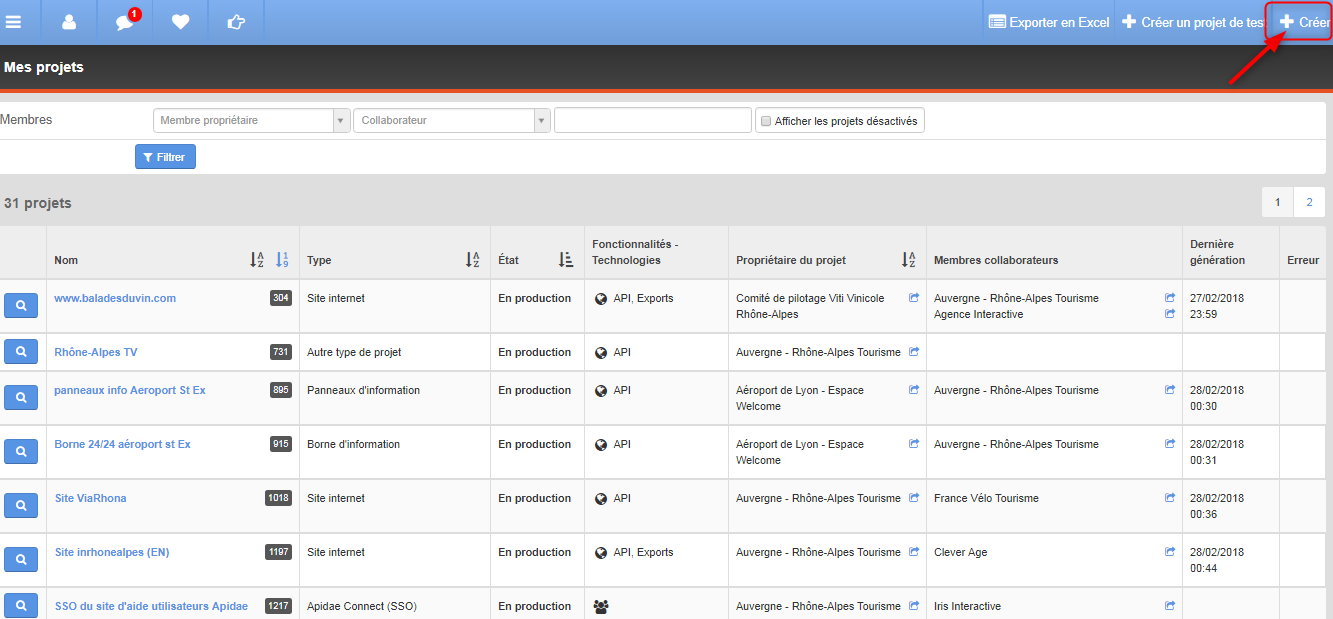1333x619 pixels.
Task: Click 'France Vélo Tourisme' collaborator text
Action: [x=986, y=498]
